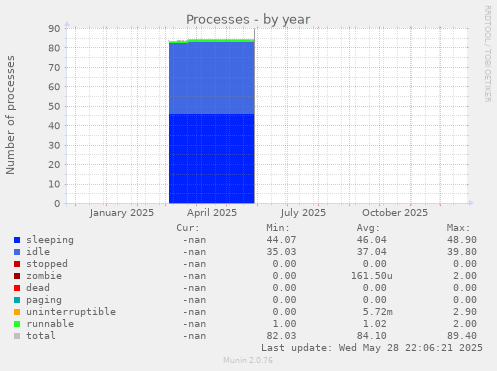Click the y-axis value 0
497x371 pixels.
coord(57,204)
